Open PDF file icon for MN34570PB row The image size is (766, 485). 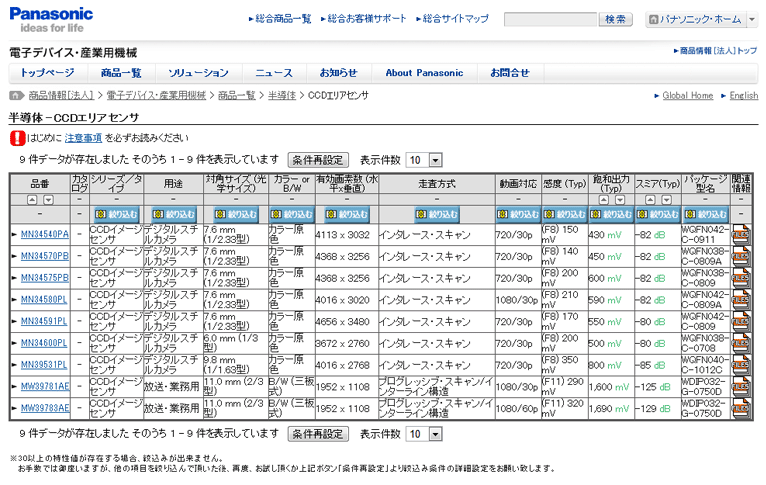point(741,256)
